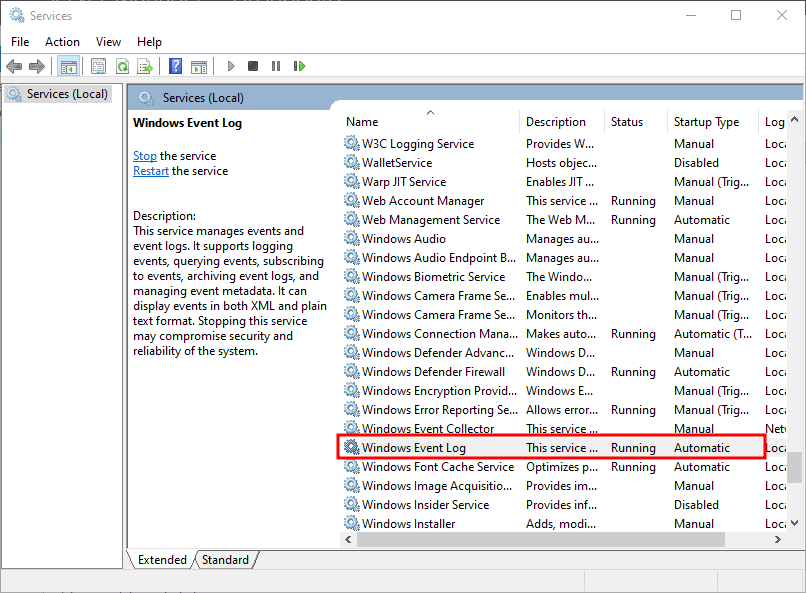The image size is (806, 593).
Task: Click the Stop Service square icon
Action: pos(253,66)
